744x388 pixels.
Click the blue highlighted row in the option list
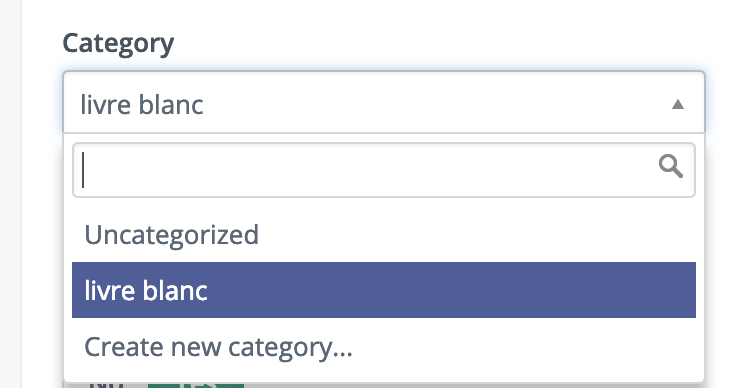click(x=384, y=290)
